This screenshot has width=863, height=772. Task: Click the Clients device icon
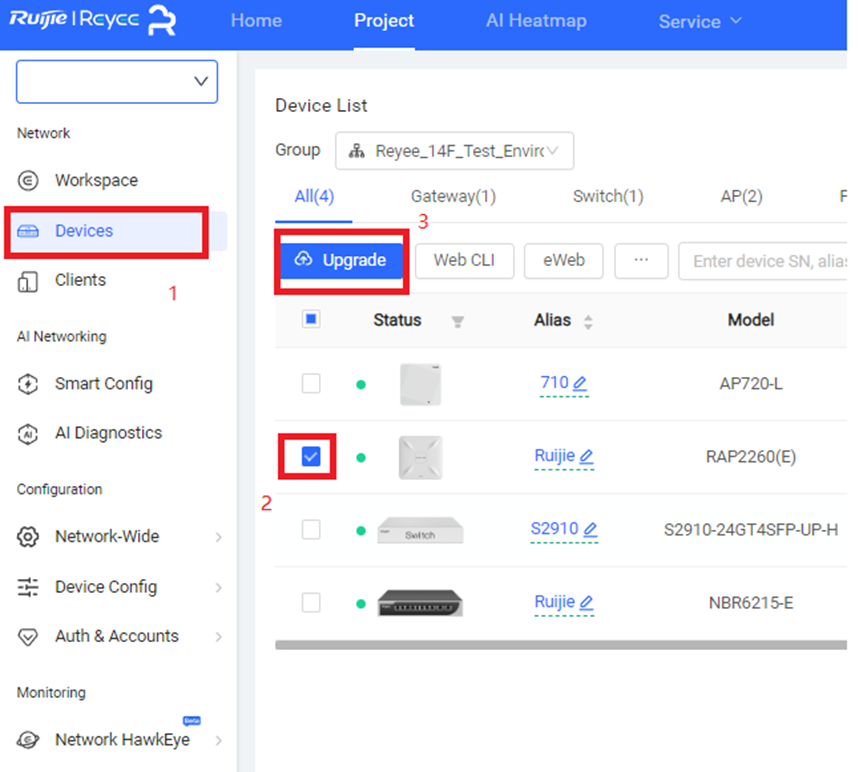point(28,281)
